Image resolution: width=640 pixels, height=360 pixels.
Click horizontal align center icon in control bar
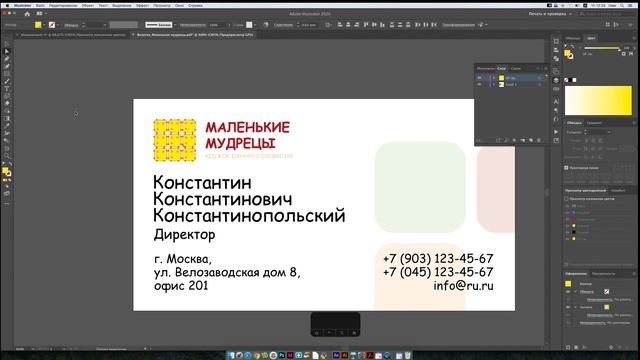pyautogui.click(x=348, y=25)
